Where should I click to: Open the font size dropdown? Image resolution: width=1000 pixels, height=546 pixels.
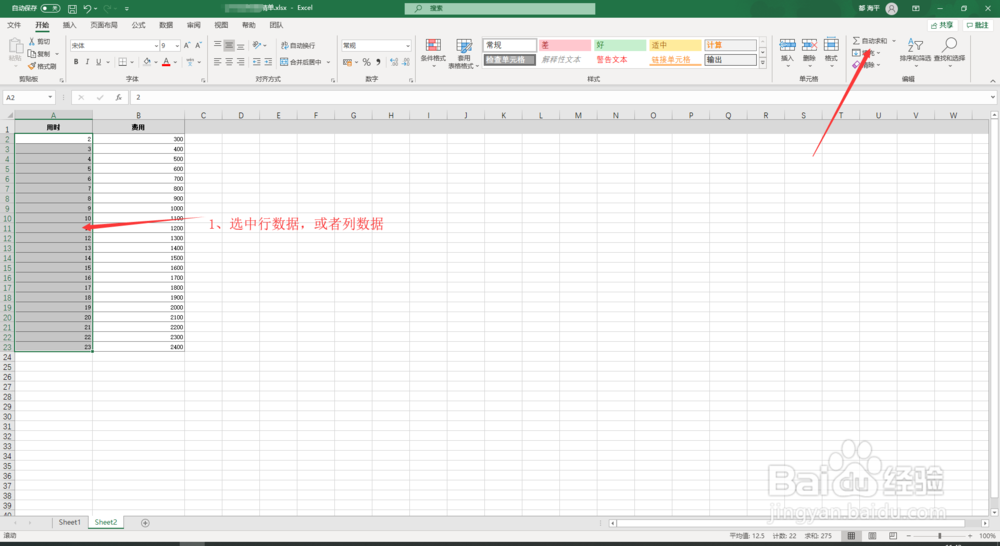(177, 46)
